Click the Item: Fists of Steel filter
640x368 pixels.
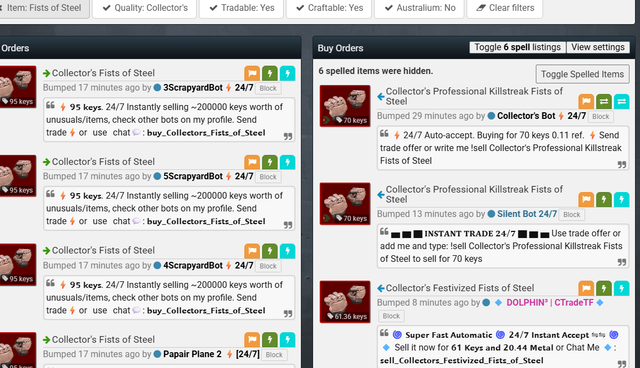coord(43,8)
